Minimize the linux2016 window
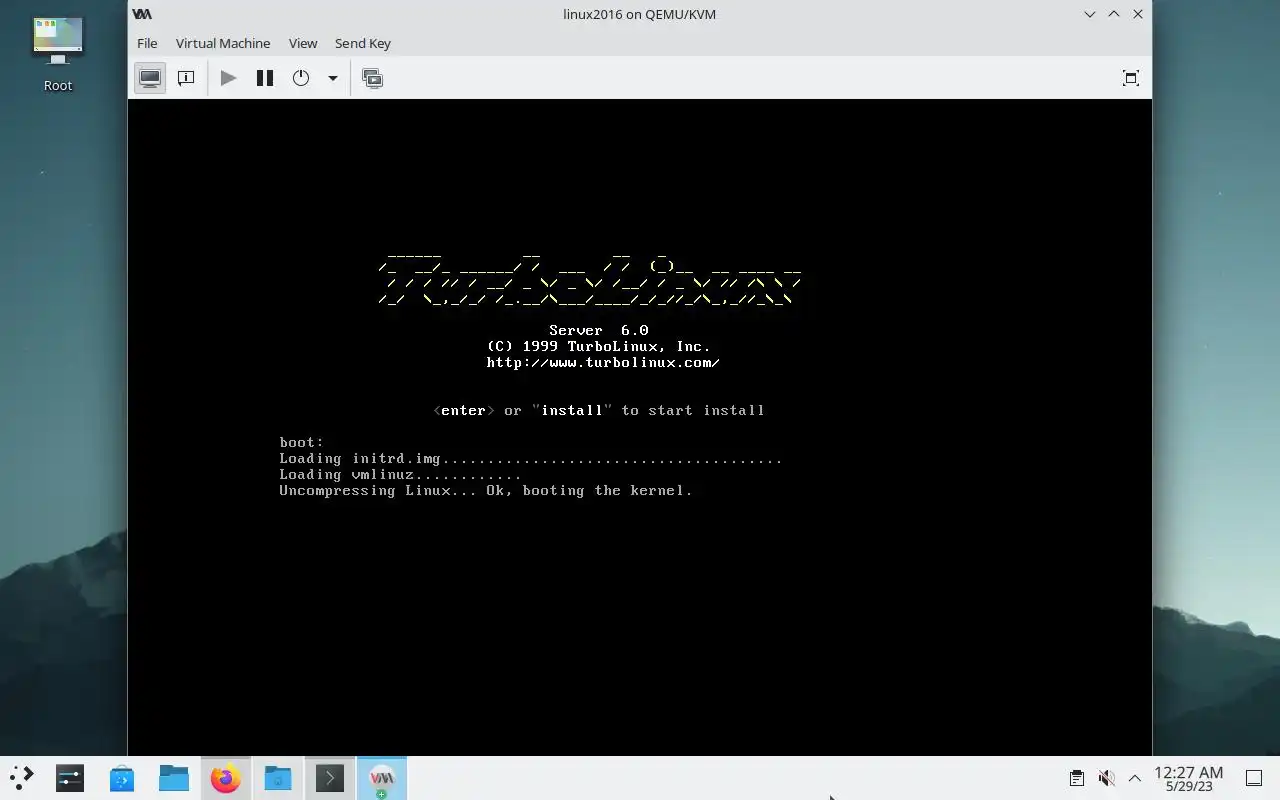 (x=1090, y=14)
